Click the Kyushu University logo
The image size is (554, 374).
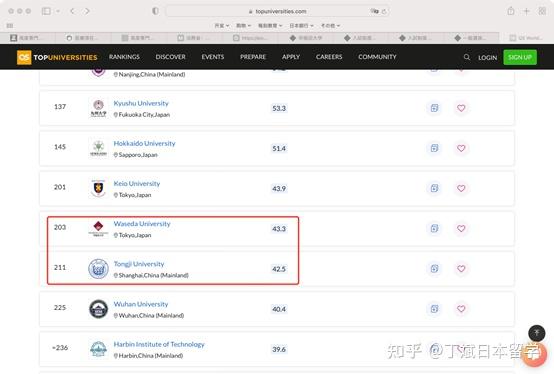pyautogui.click(x=98, y=108)
